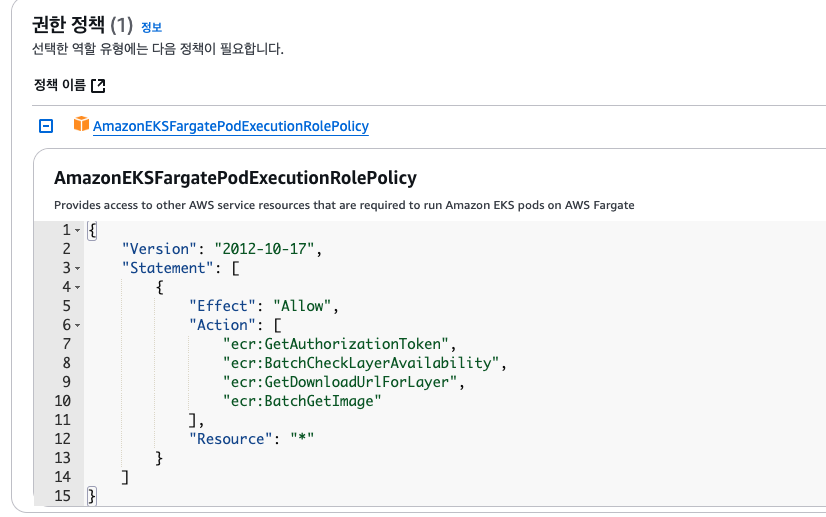Screen dimensions: 826x517
Task: Click "ecr:GetAuthorizationToken" action line
Action: click(x=336, y=344)
